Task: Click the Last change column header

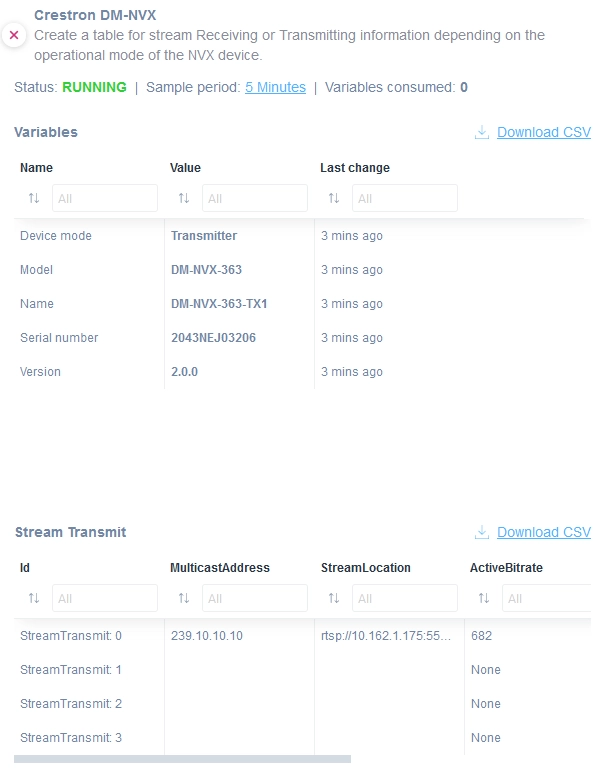Action: point(355,168)
